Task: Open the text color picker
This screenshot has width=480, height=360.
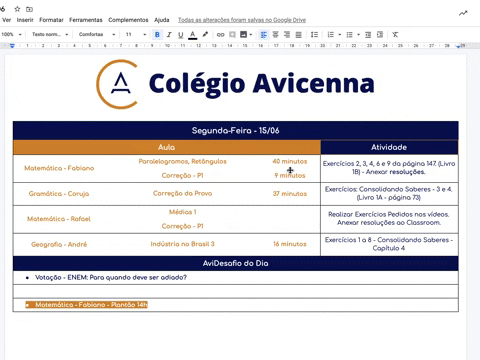Action: [x=192, y=35]
